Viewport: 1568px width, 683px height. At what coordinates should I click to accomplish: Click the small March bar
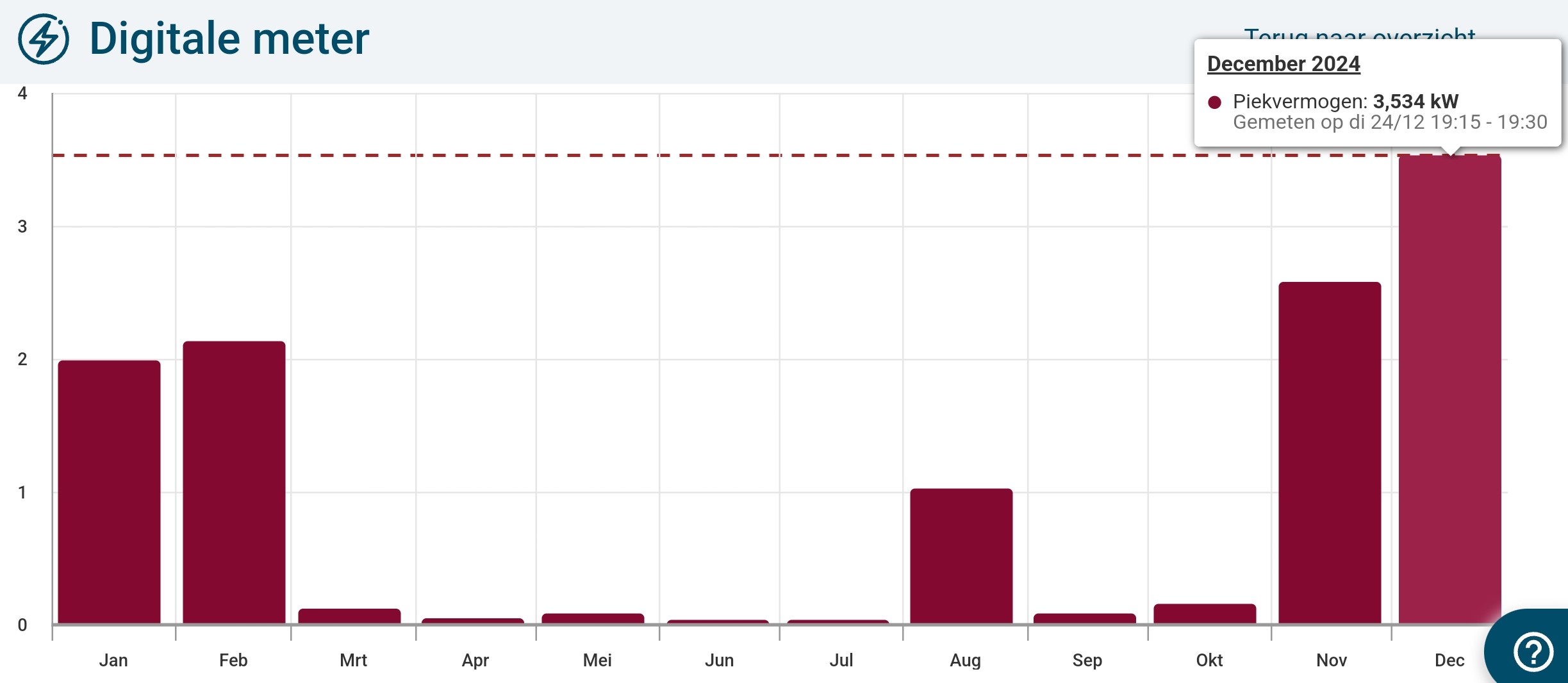(350, 616)
